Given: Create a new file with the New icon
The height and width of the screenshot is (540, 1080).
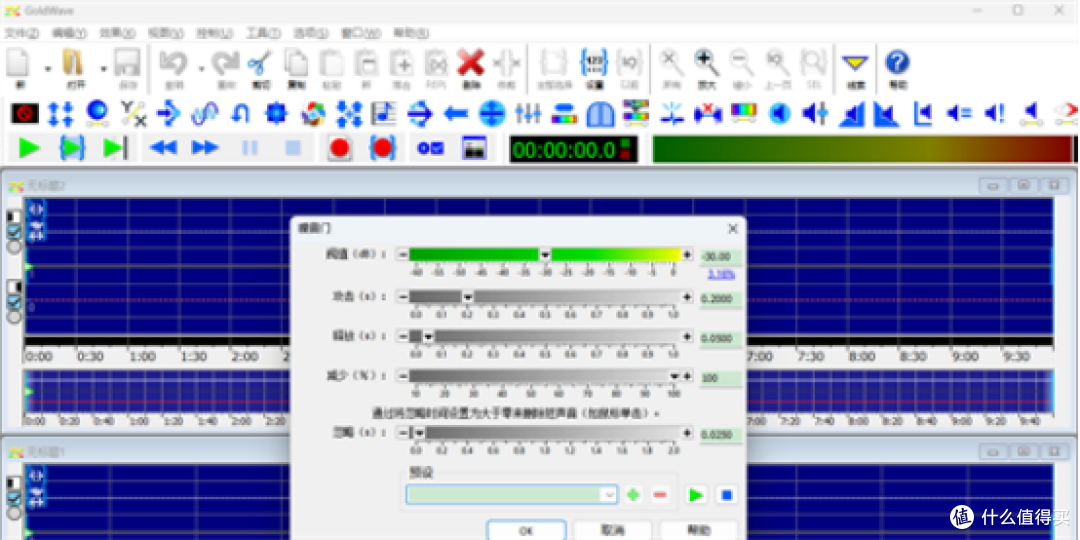Looking at the screenshot, I should (x=19, y=63).
